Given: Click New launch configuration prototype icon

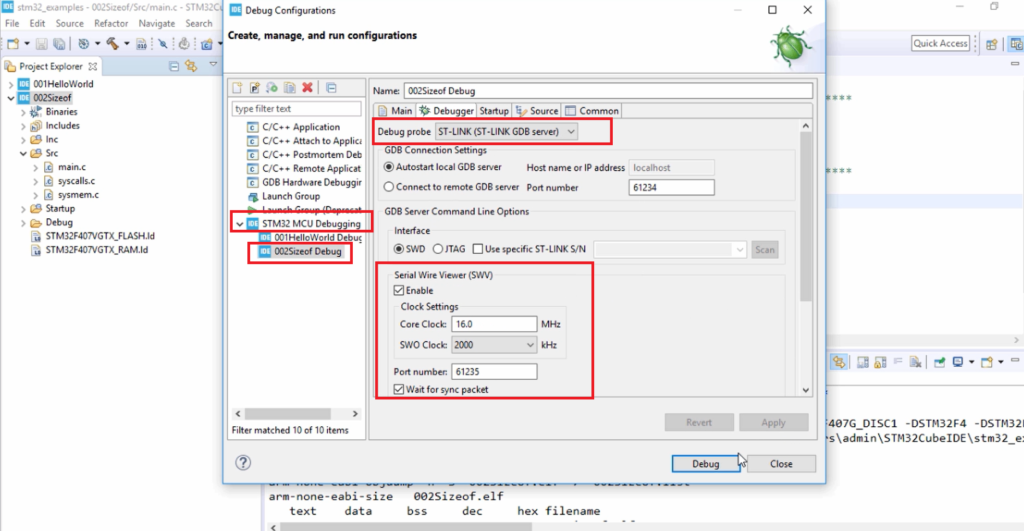Looking at the screenshot, I should pyautogui.click(x=255, y=88).
